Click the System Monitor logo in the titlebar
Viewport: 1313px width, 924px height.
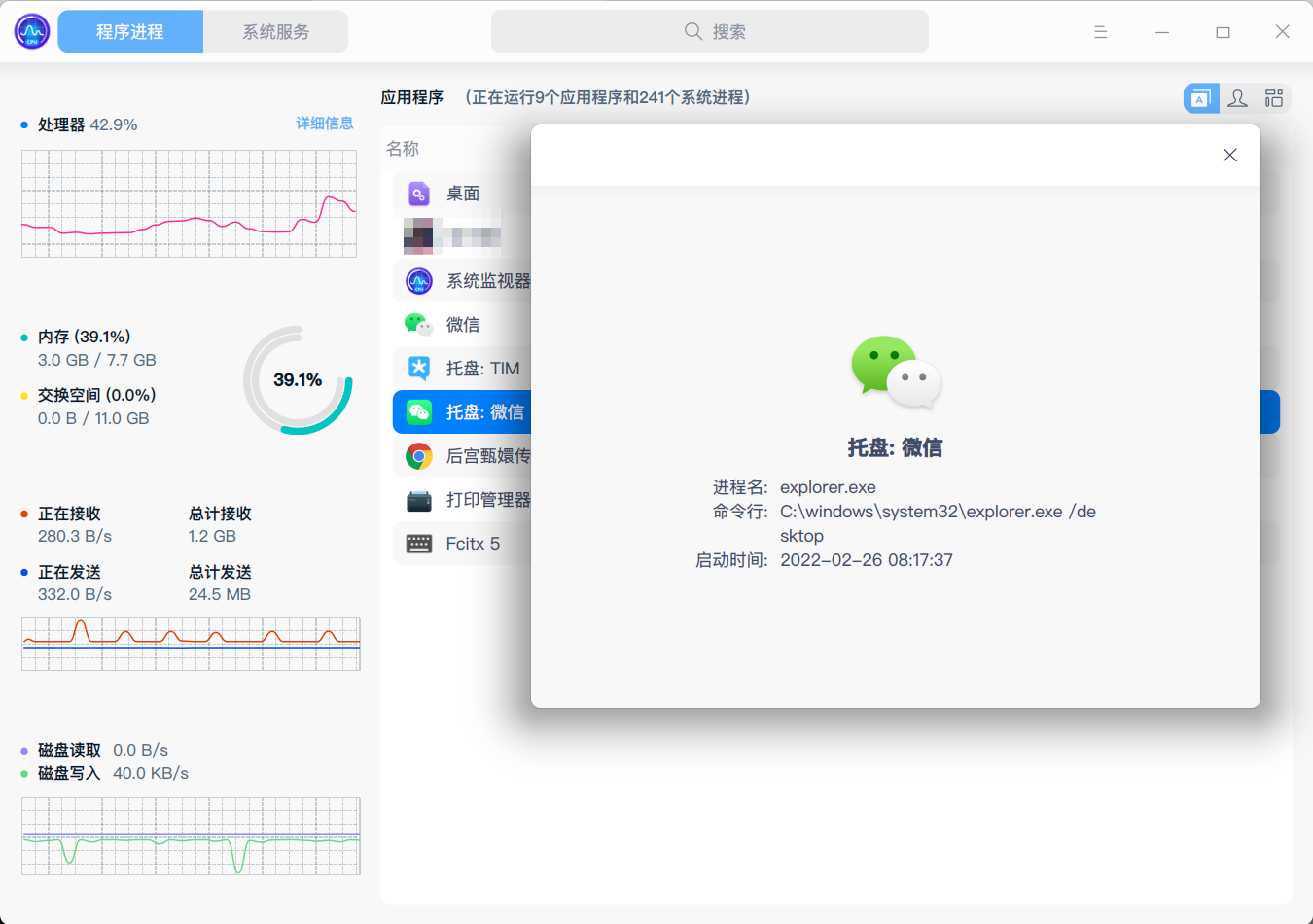coord(31,30)
